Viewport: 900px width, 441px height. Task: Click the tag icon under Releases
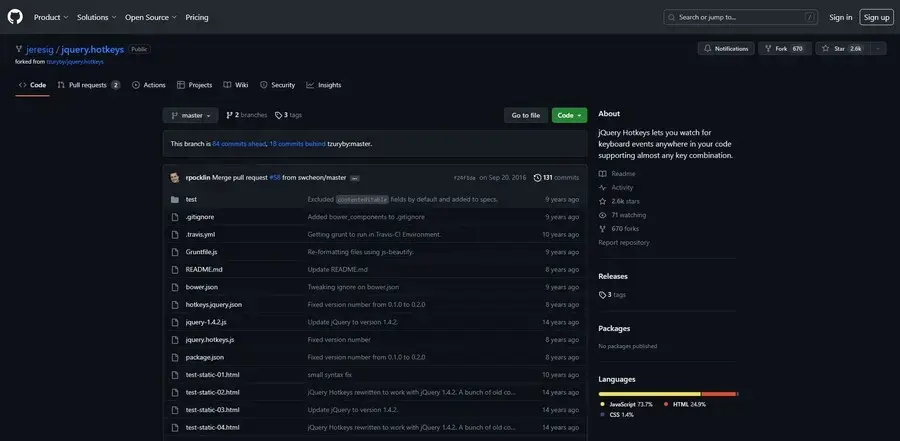click(602, 295)
